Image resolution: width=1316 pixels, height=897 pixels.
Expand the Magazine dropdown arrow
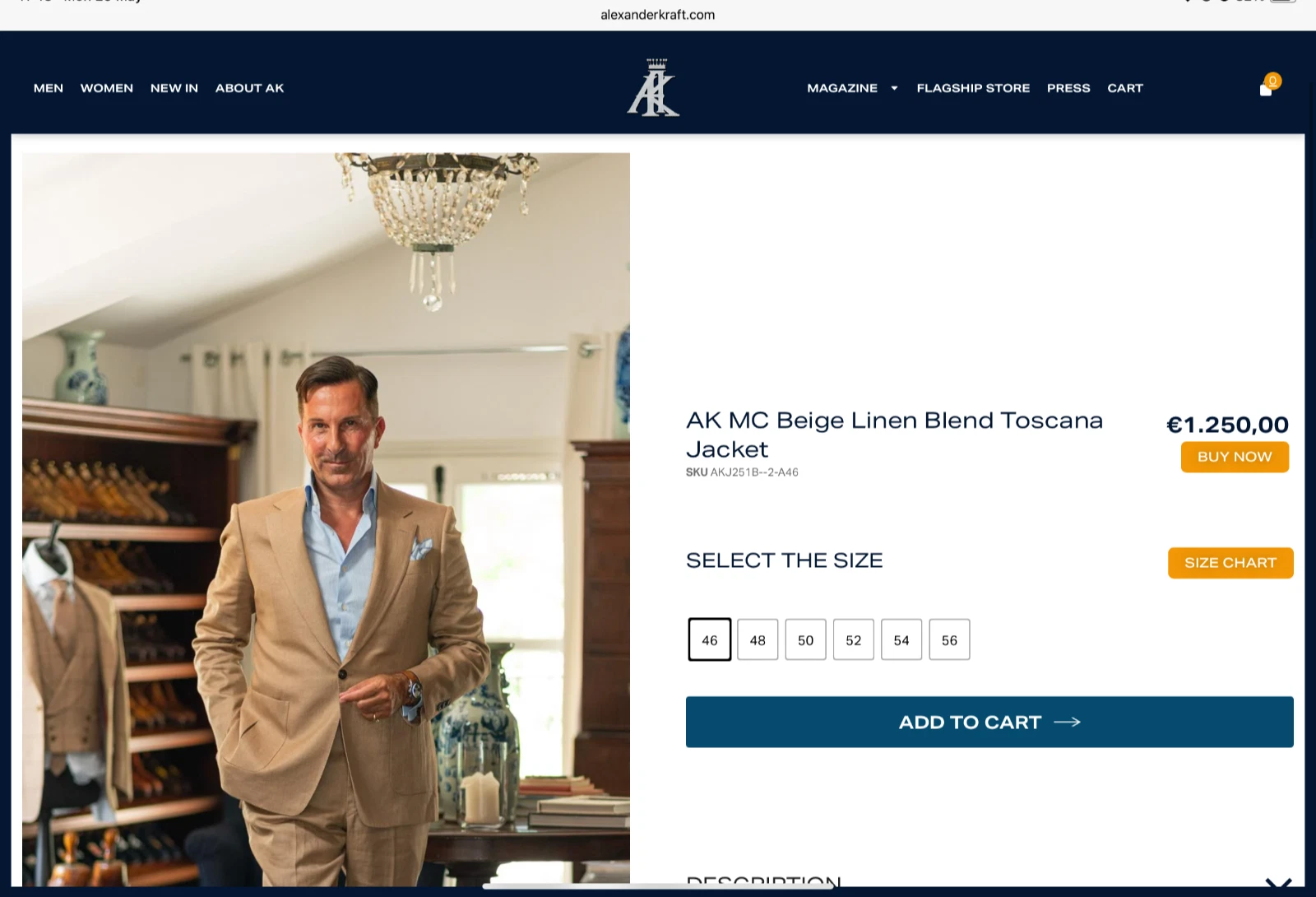tap(894, 88)
